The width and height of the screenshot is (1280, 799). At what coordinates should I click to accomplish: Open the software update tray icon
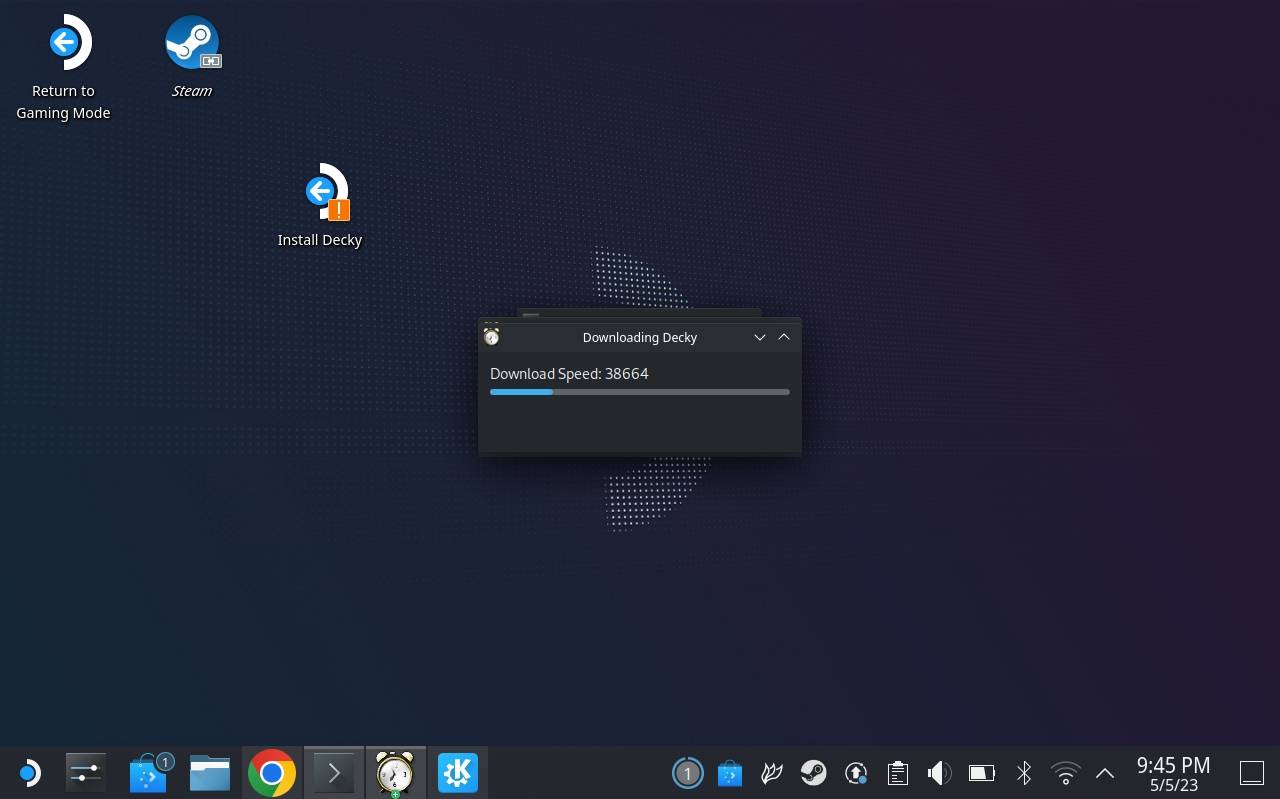coord(856,773)
